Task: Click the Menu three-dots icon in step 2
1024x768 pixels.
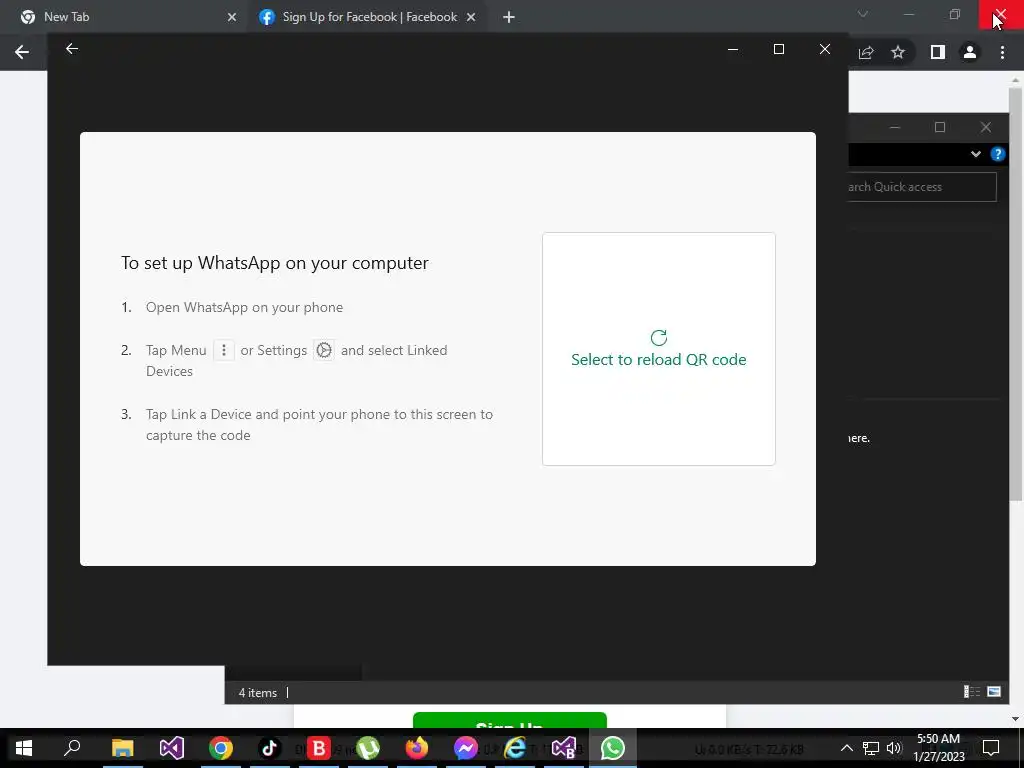Action: (x=223, y=350)
